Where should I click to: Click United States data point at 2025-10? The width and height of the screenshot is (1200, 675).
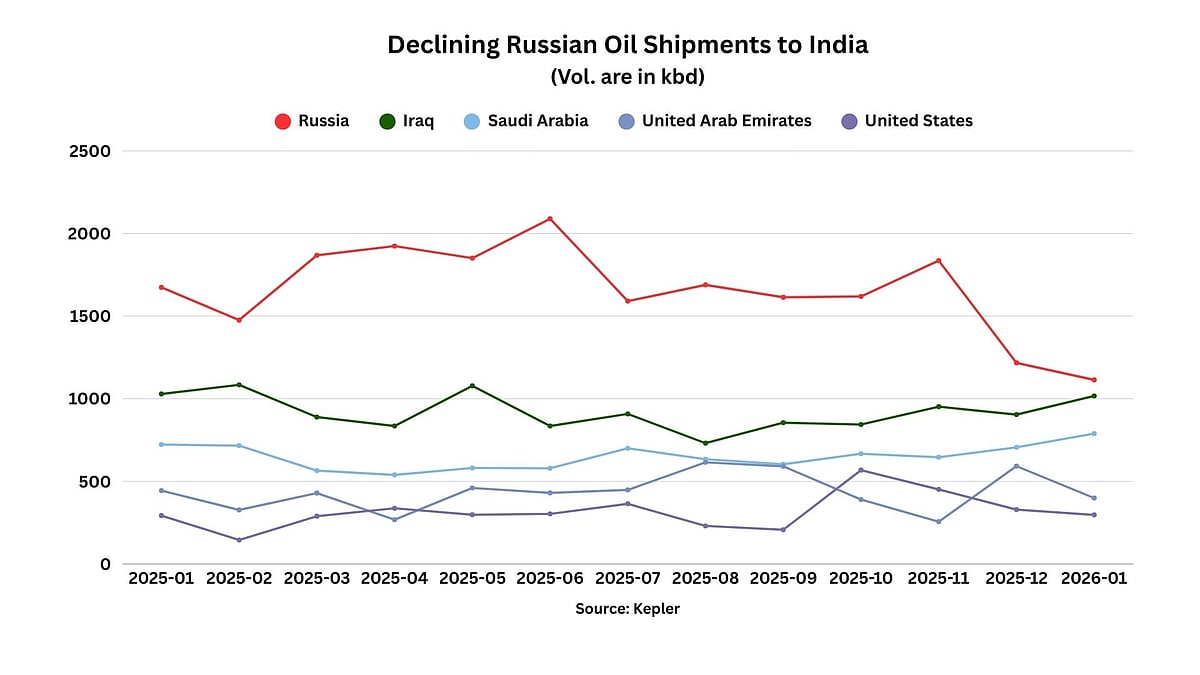click(x=861, y=470)
